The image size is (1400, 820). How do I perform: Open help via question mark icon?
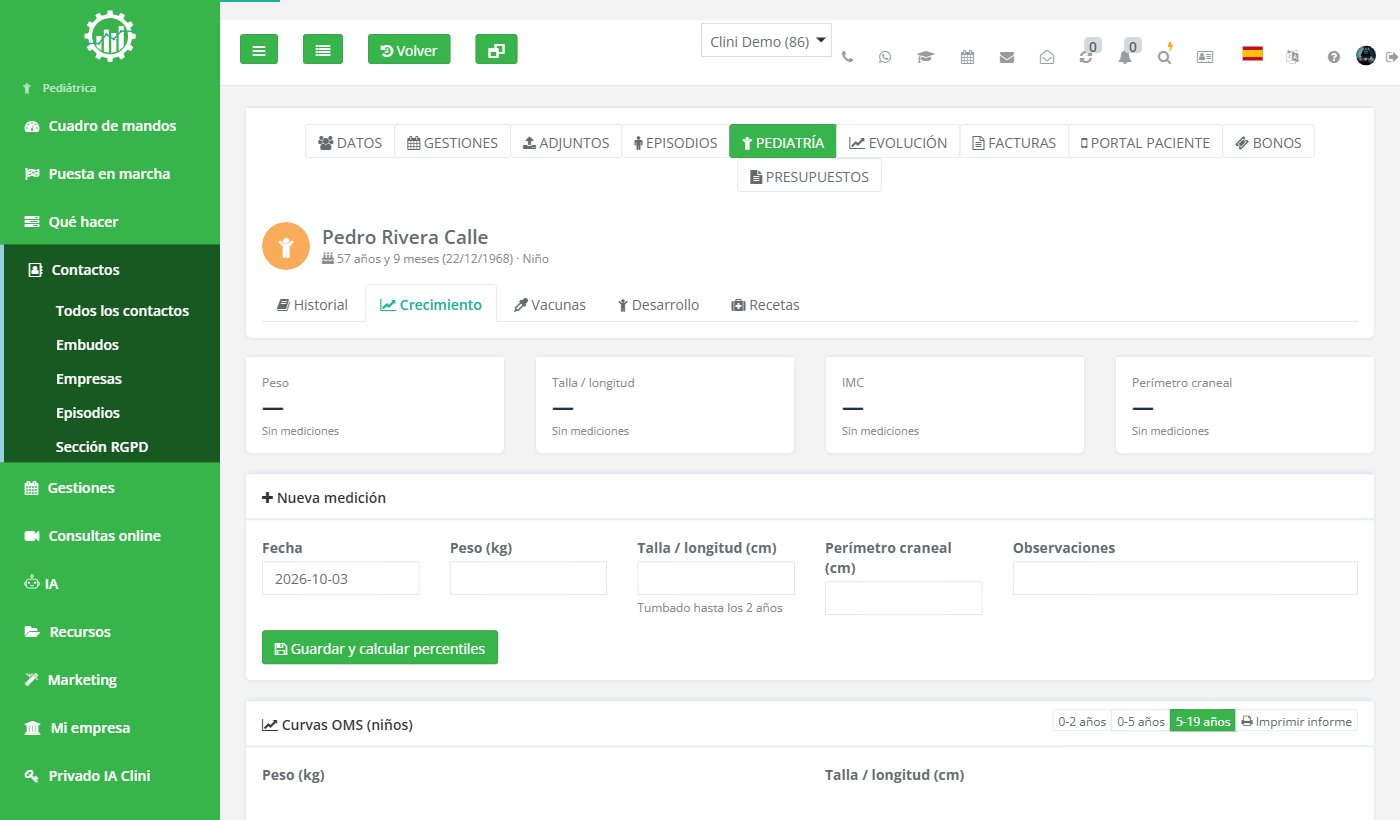pyautogui.click(x=1333, y=57)
